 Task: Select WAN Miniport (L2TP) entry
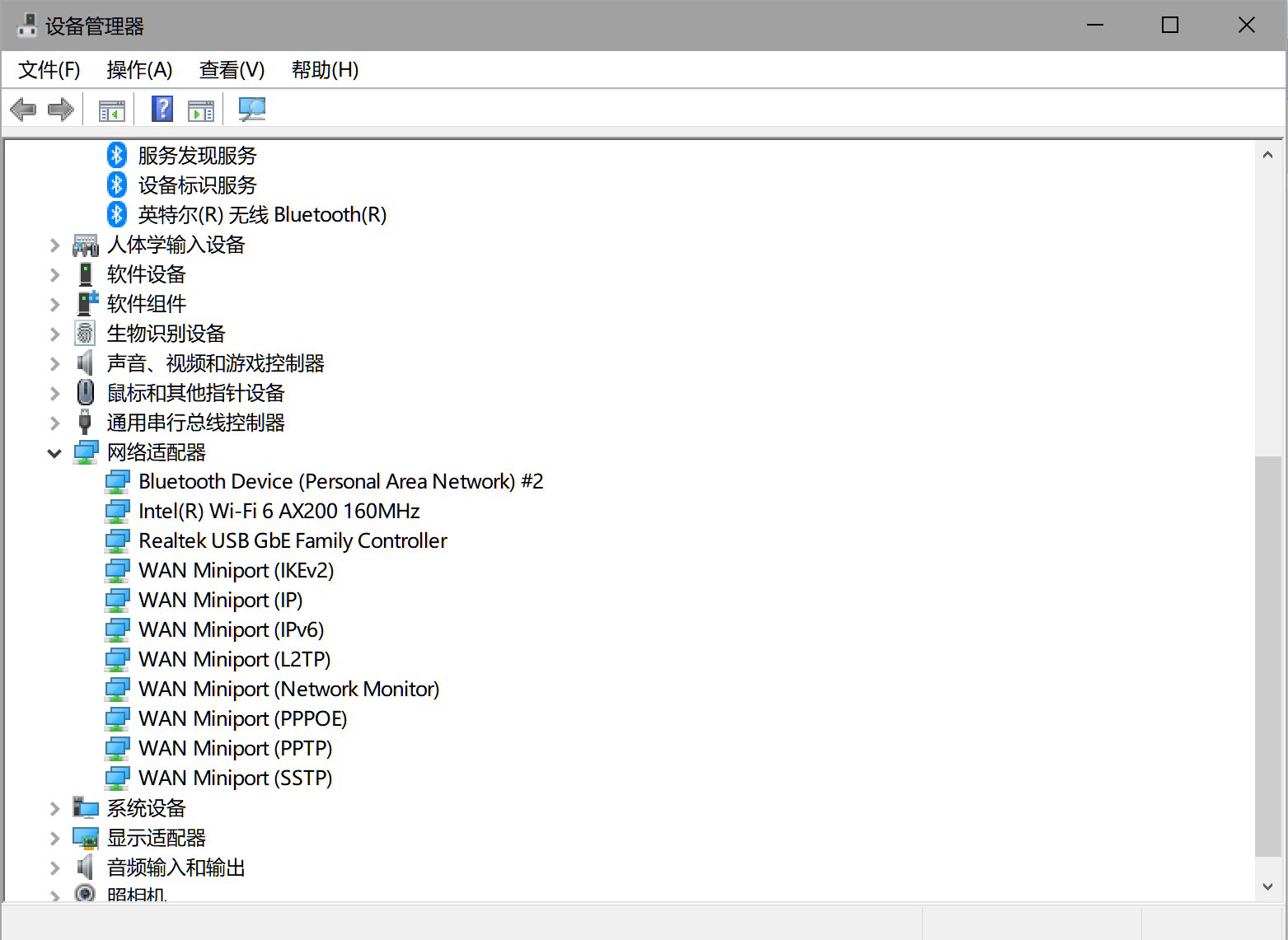pyautogui.click(x=235, y=659)
